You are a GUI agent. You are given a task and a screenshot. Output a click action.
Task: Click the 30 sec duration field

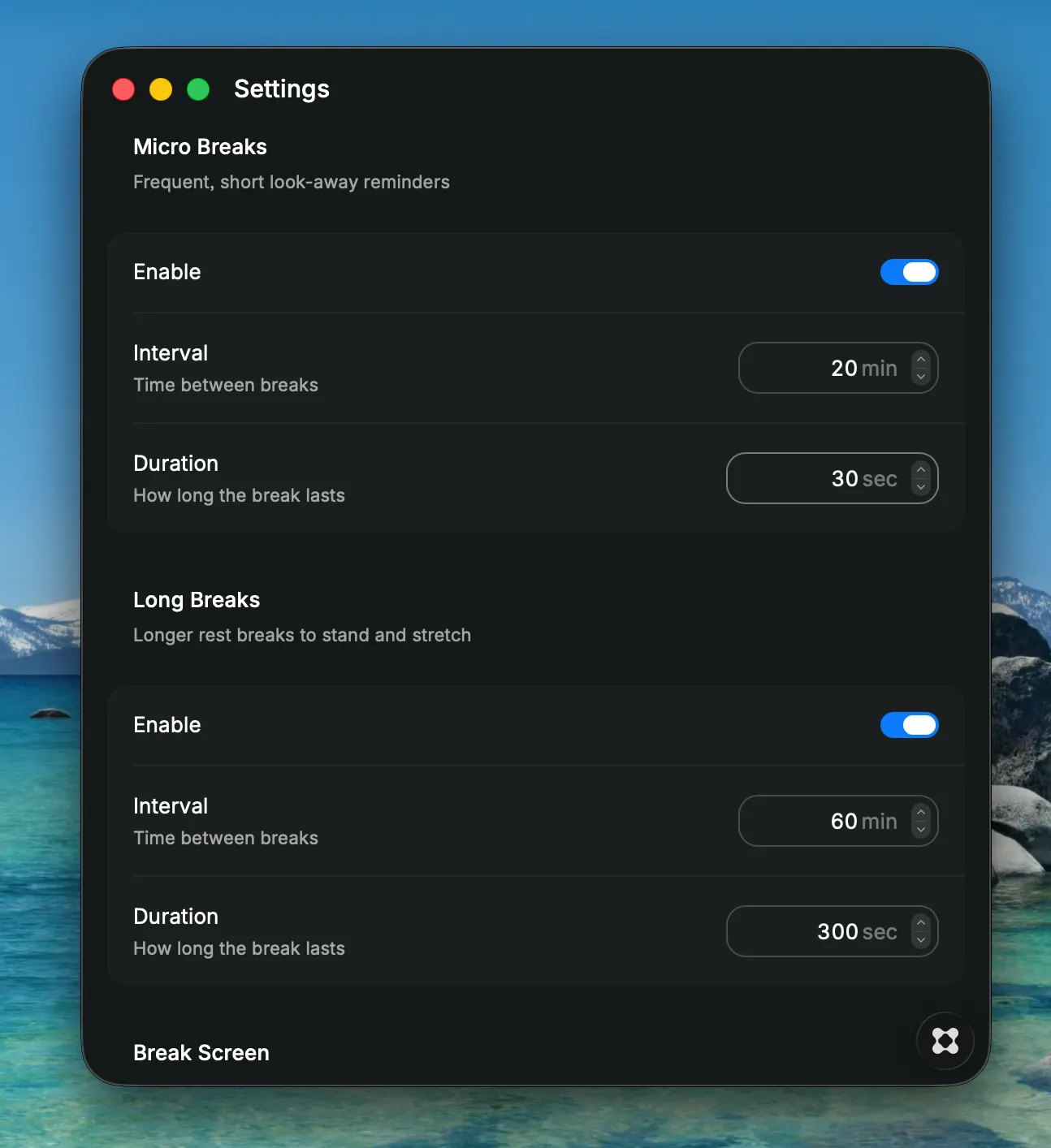point(833,478)
